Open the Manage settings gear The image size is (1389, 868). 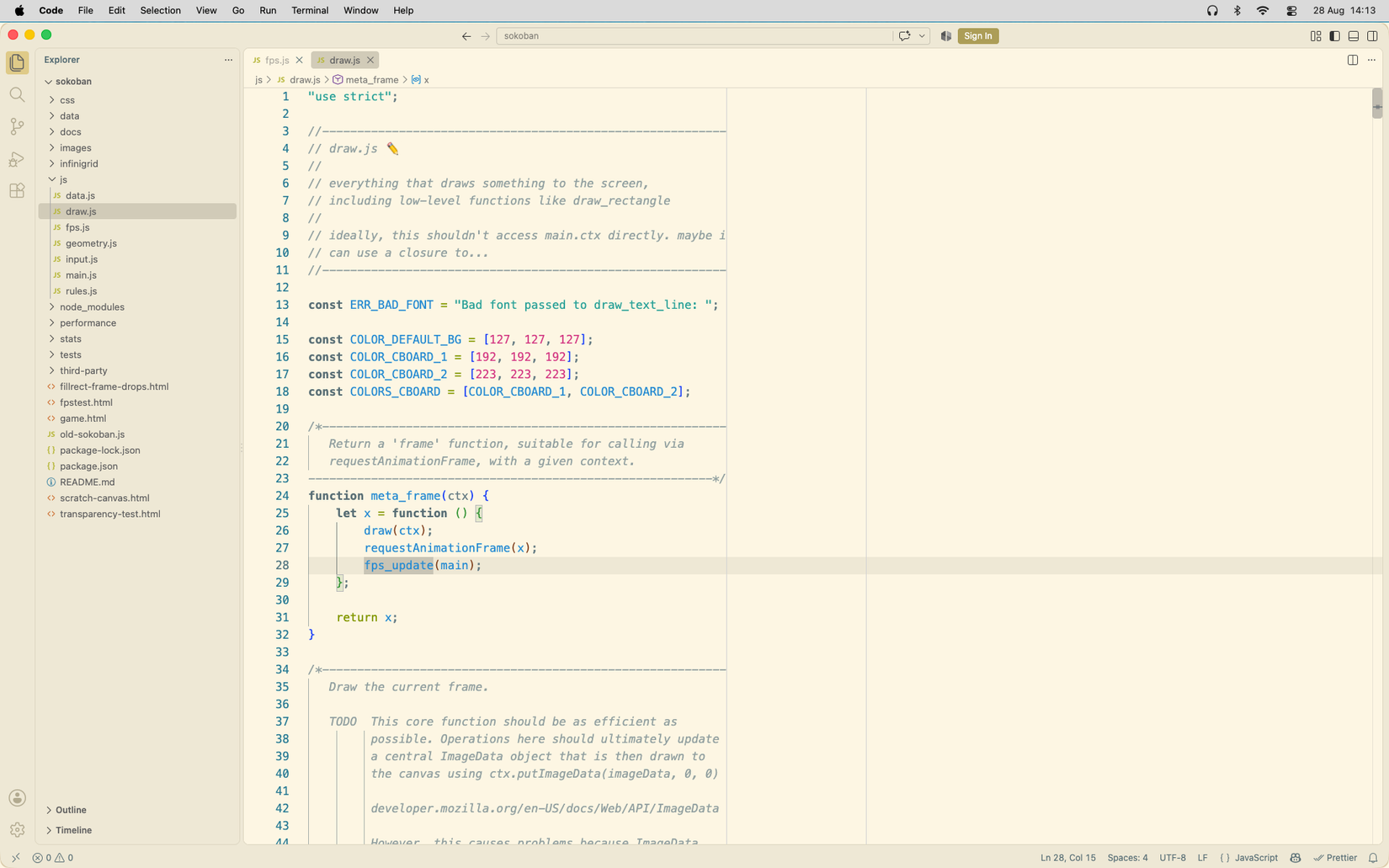[17, 830]
